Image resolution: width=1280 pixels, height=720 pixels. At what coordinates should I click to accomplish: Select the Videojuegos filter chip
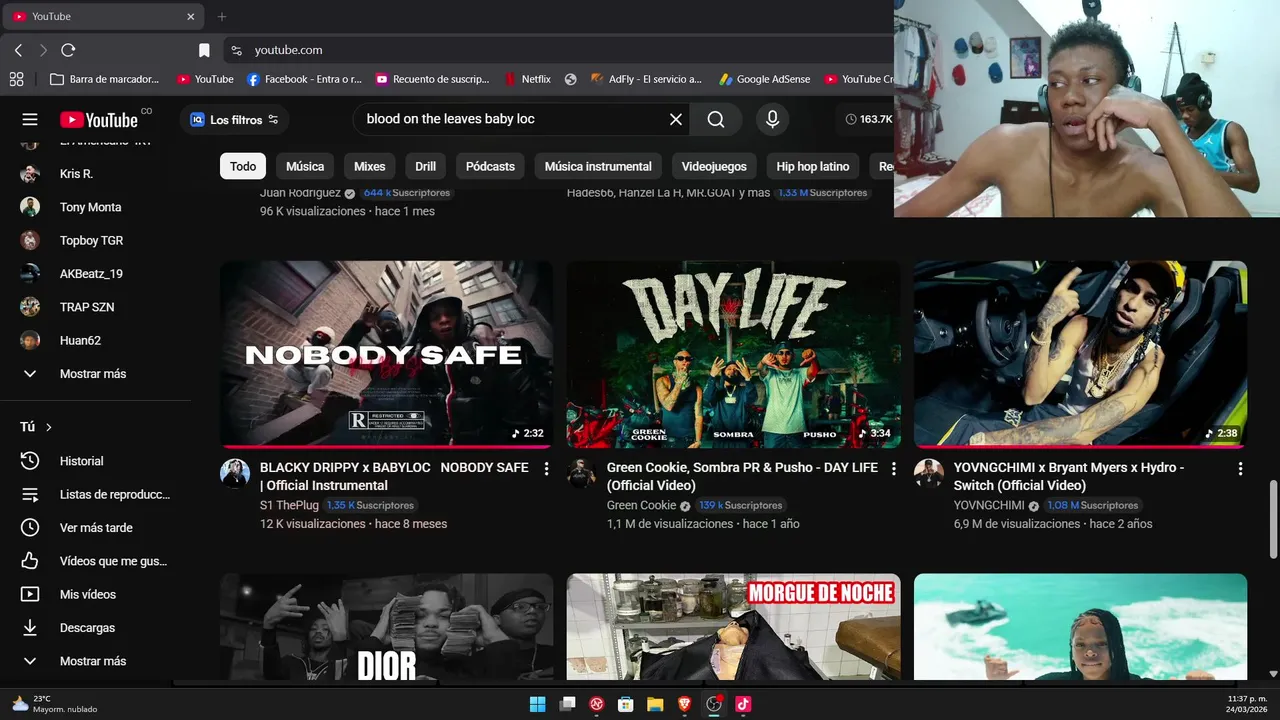[x=714, y=166]
